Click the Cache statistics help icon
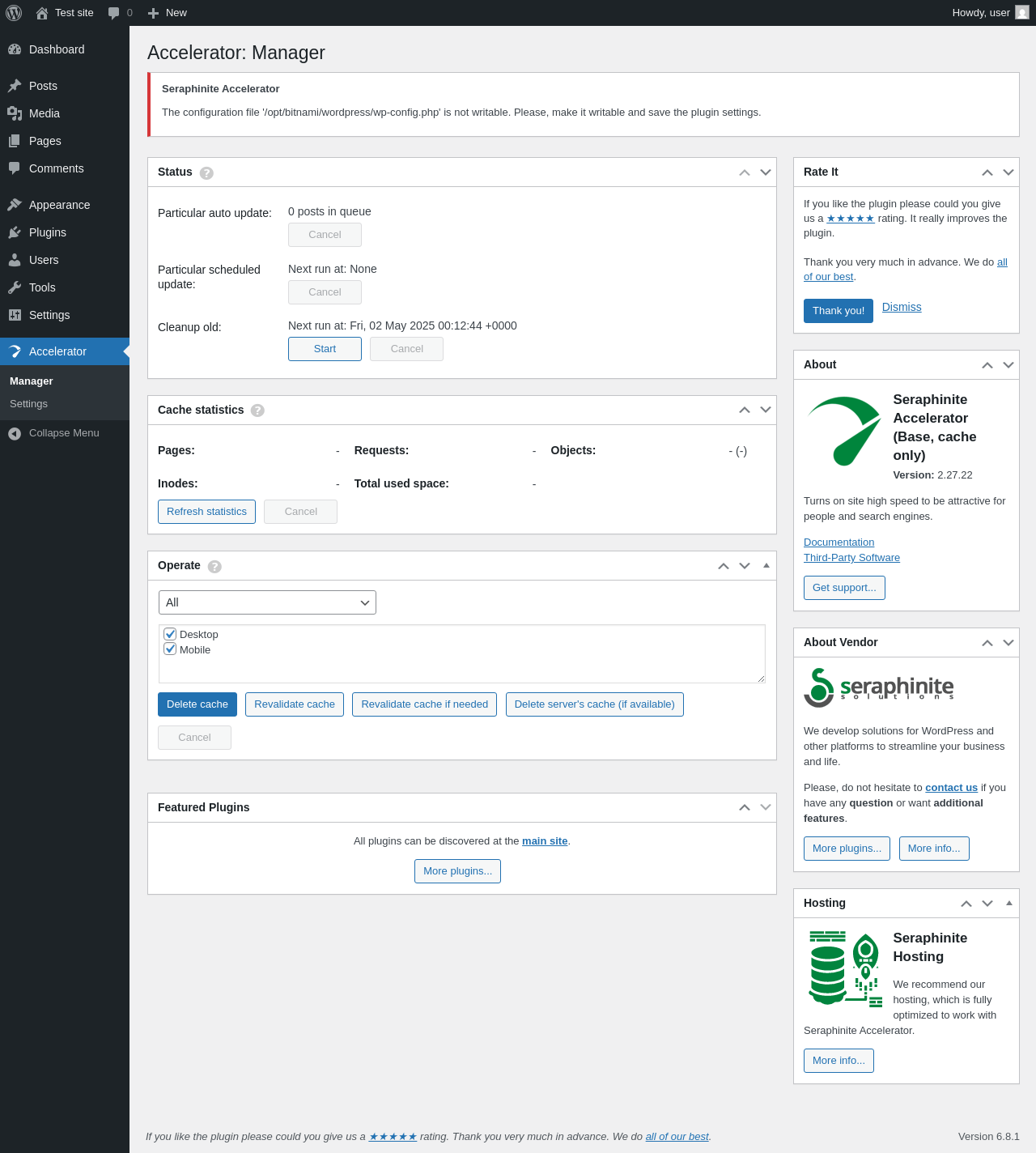Viewport: 1036px width, 1153px height. (x=257, y=411)
